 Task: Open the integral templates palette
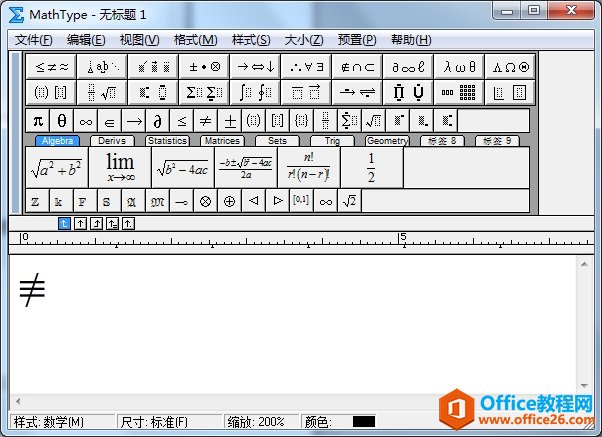(x=256, y=92)
